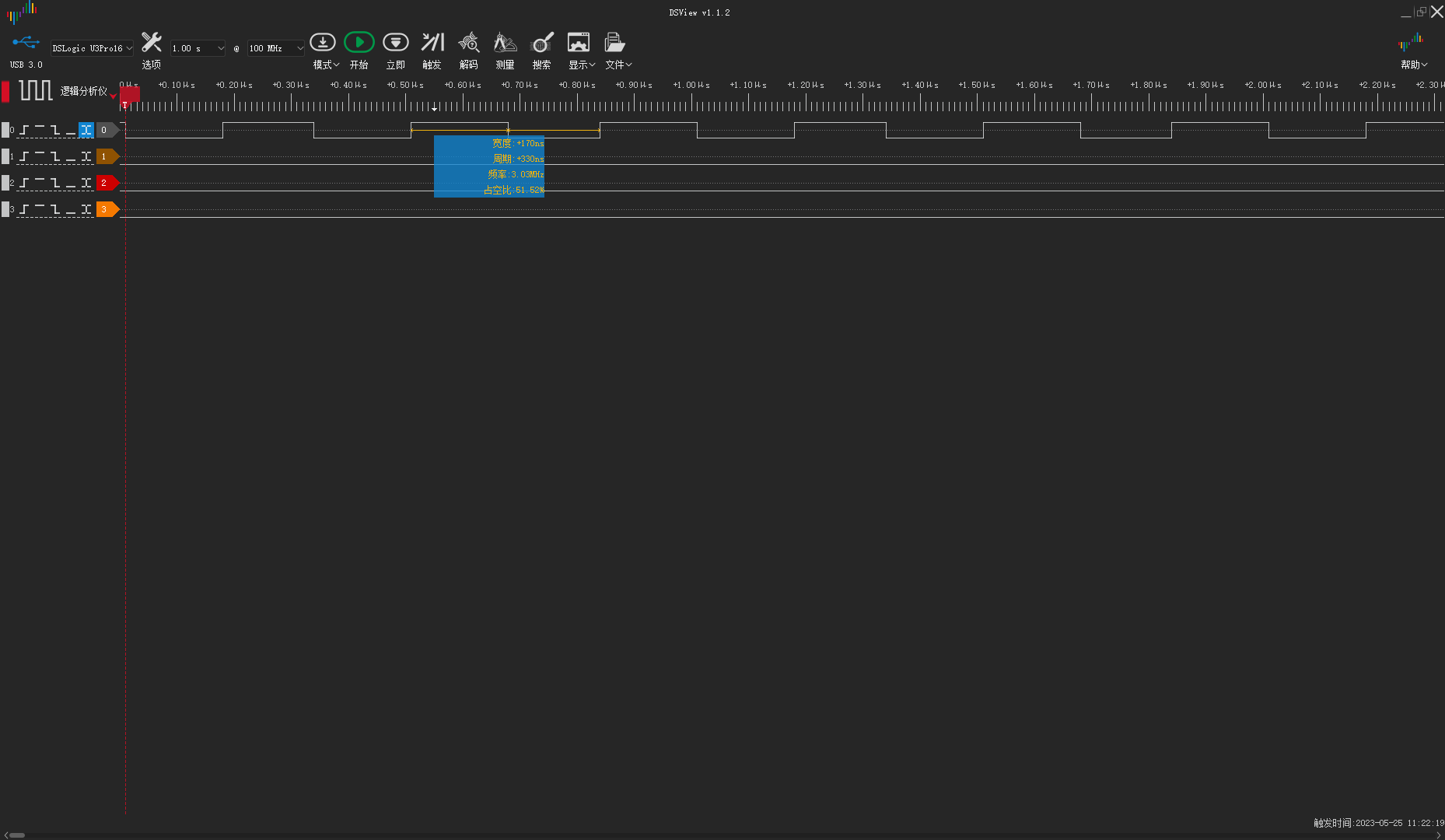
Task: Click the 频率:3.03MHz measurement text
Action: 516,174
